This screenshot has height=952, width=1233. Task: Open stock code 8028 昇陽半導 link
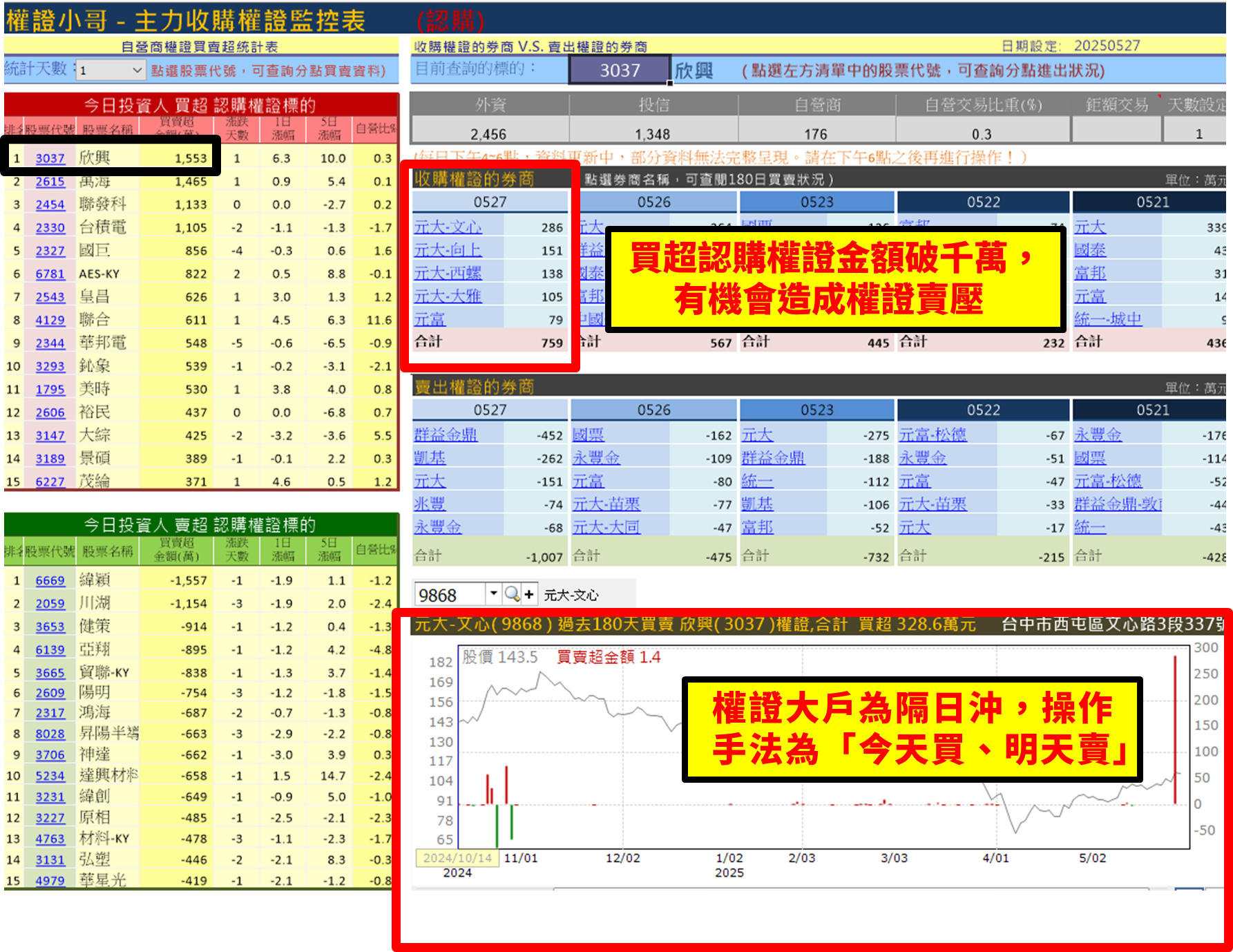point(50,734)
